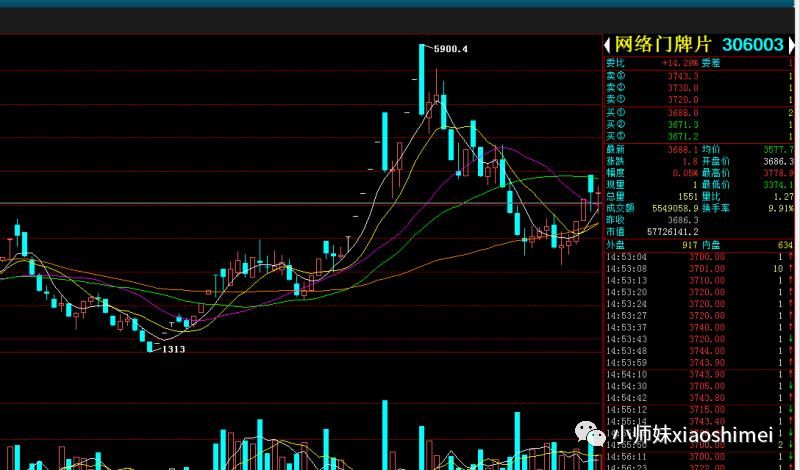The image size is (800, 470).
Task: Select the average price 3577.7
Action: (x=779, y=150)
